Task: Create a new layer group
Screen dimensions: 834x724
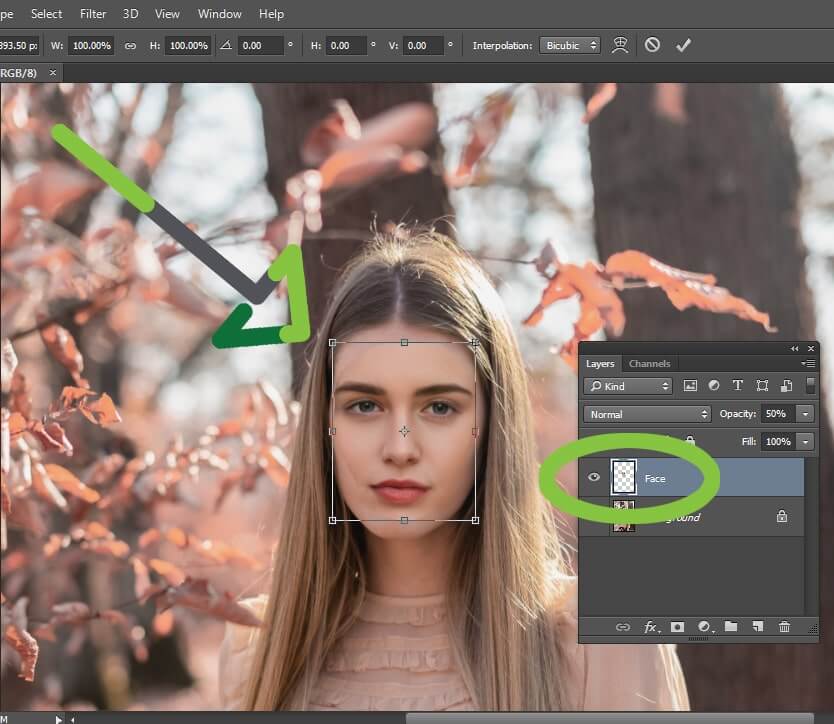Action: pos(731,627)
